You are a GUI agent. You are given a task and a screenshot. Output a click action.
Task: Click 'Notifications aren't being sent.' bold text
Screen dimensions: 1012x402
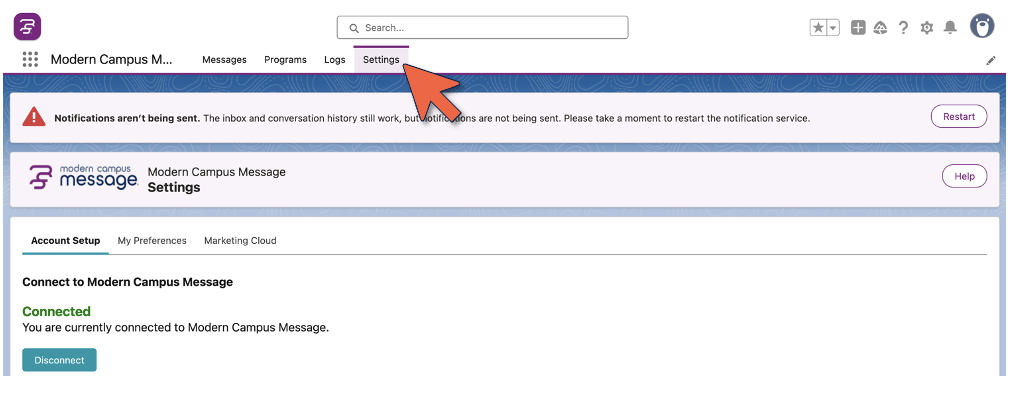127,118
